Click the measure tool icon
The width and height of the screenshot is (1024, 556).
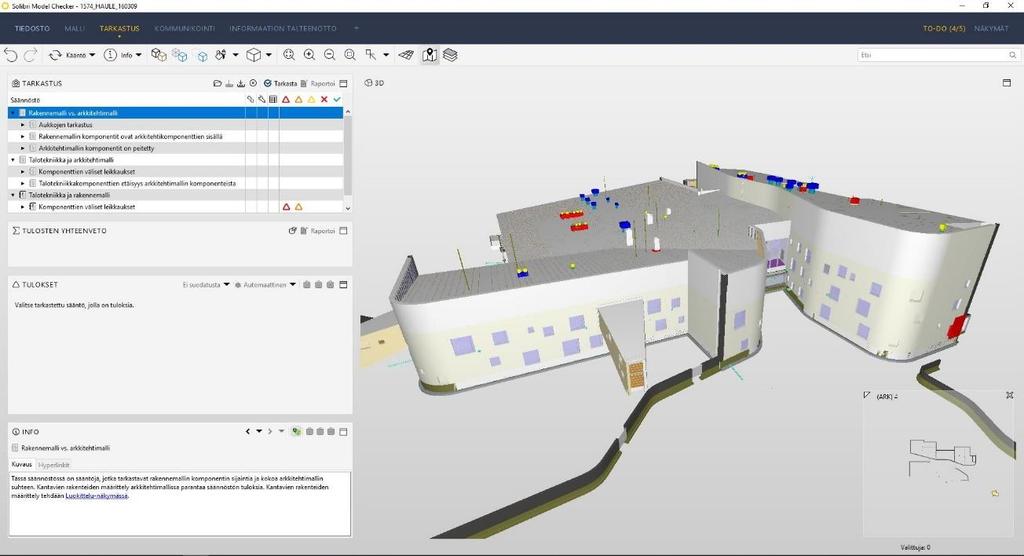pyautogui.click(x=371, y=55)
